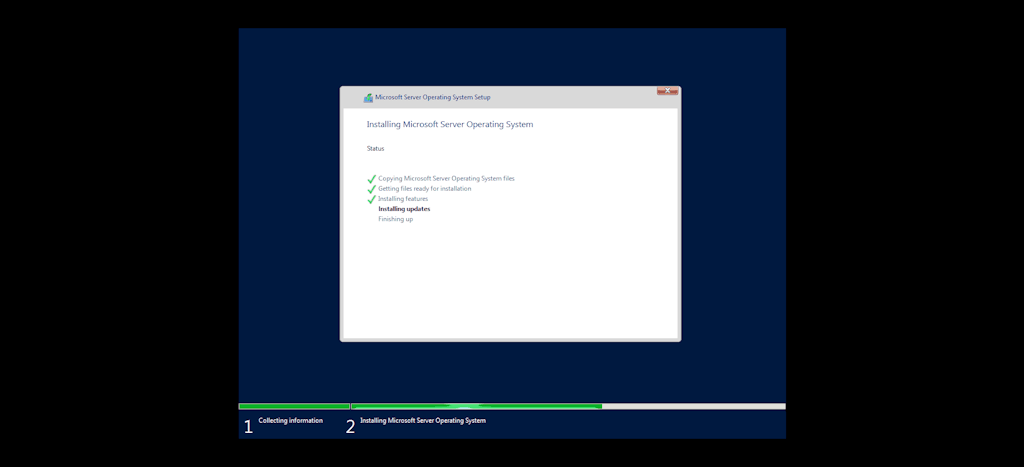Image resolution: width=1024 pixels, height=467 pixels.
Task: Click the 'Status' label
Action: point(376,149)
